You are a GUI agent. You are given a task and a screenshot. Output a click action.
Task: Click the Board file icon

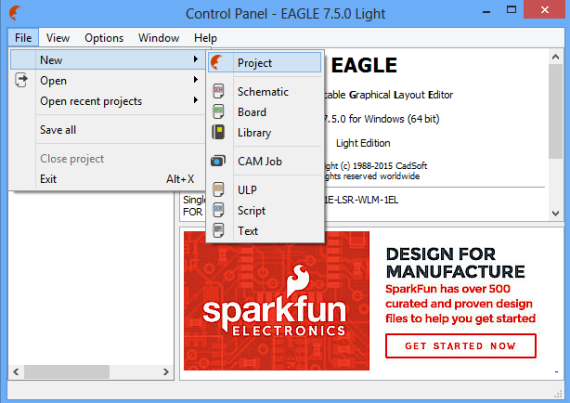click(x=218, y=112)
